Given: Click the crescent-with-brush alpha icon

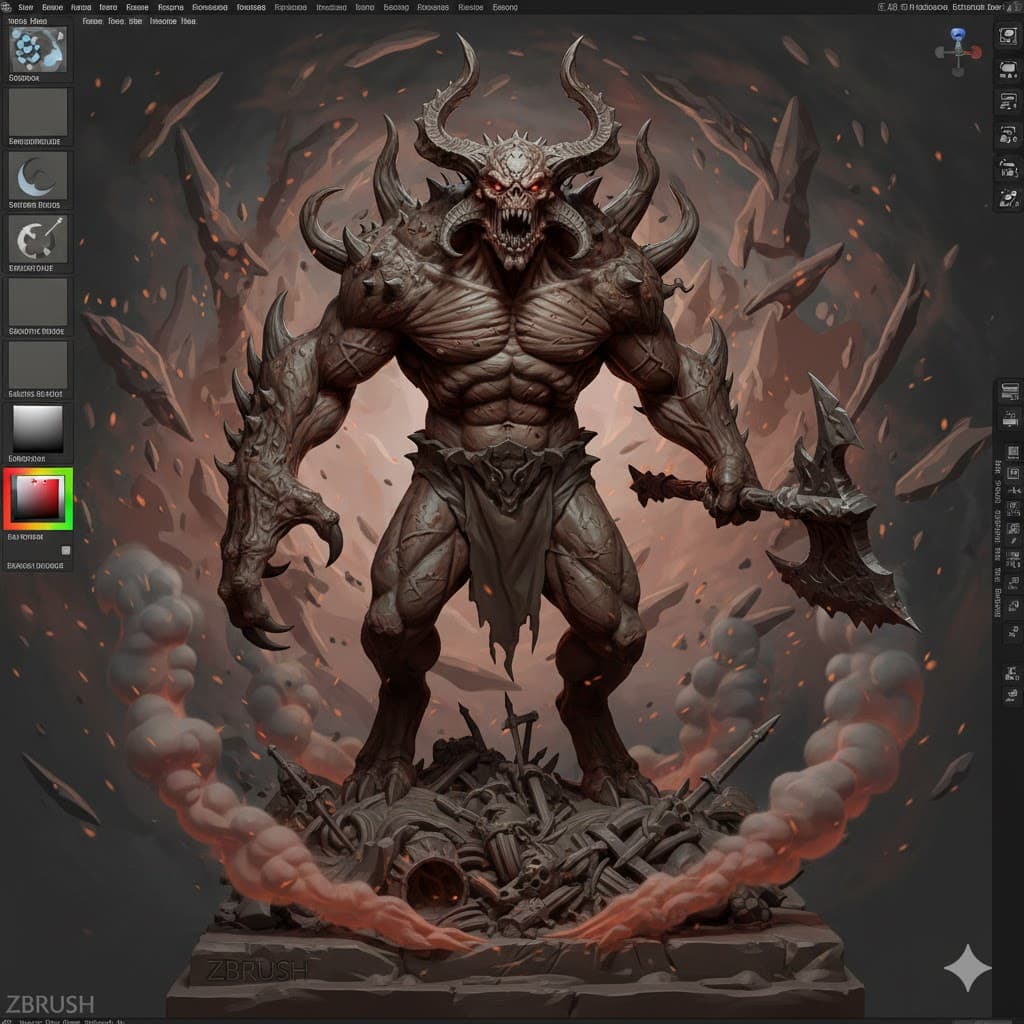Looking at the screenshot, I should tap(38, 239).
